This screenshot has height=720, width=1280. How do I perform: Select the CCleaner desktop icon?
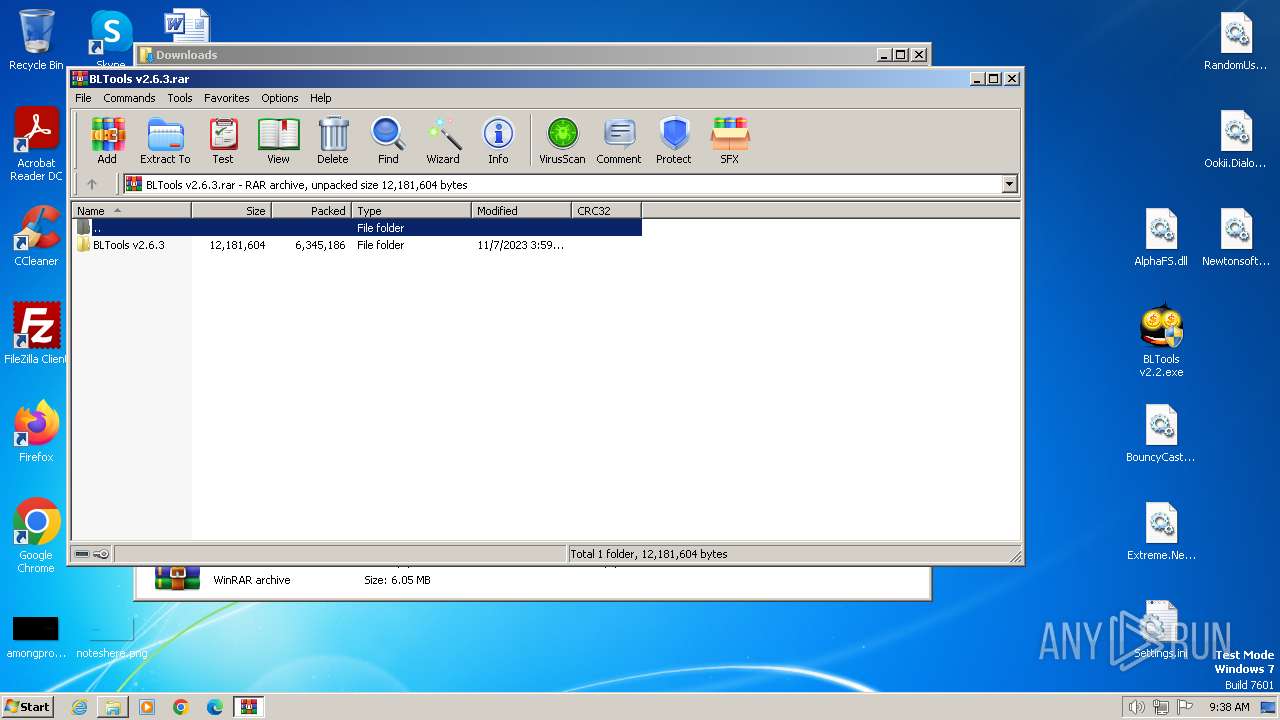click(x=36, y=236)
